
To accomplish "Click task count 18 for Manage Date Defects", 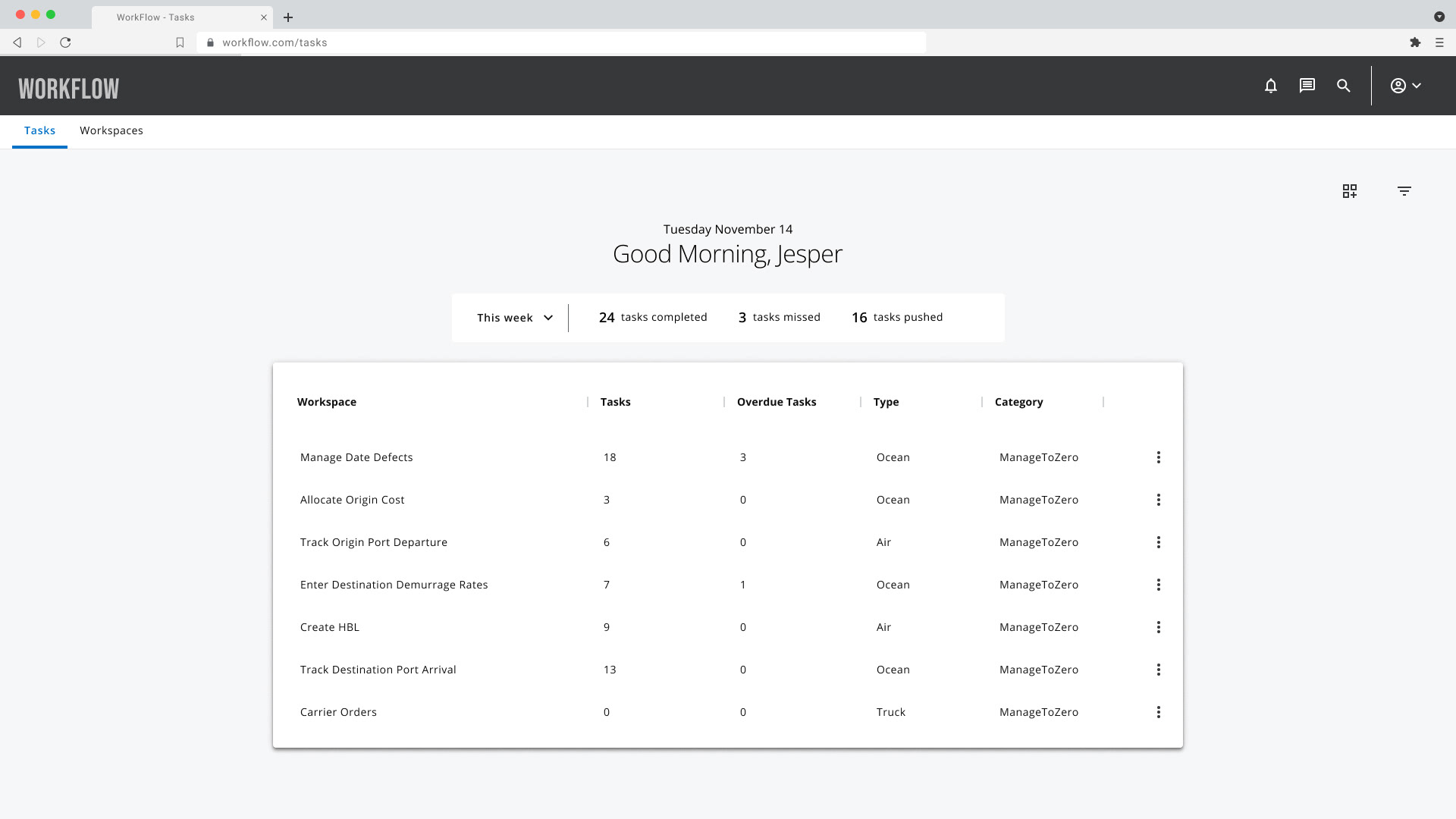I will coord(610,457).
